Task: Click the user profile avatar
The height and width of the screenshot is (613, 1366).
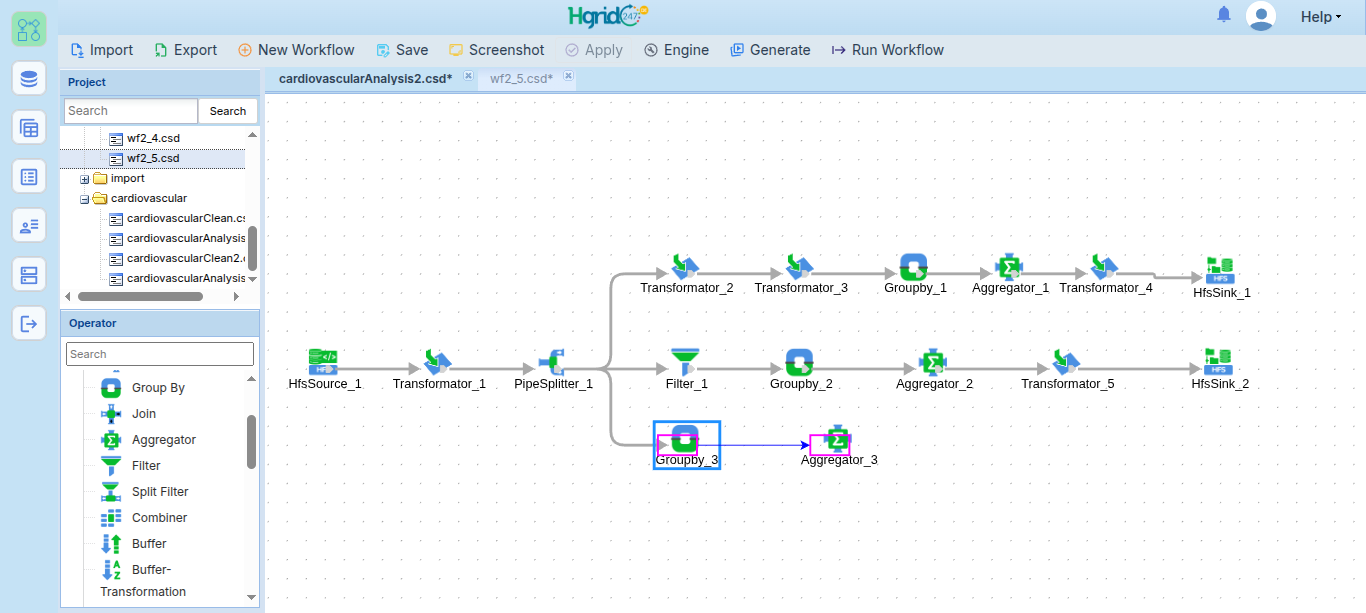Action: tap(1261, 16)
